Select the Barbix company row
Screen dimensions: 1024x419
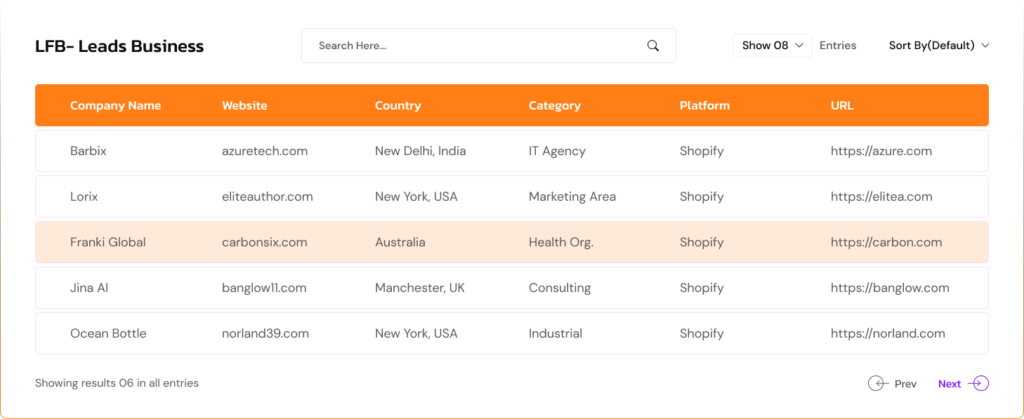pos(512,151)
